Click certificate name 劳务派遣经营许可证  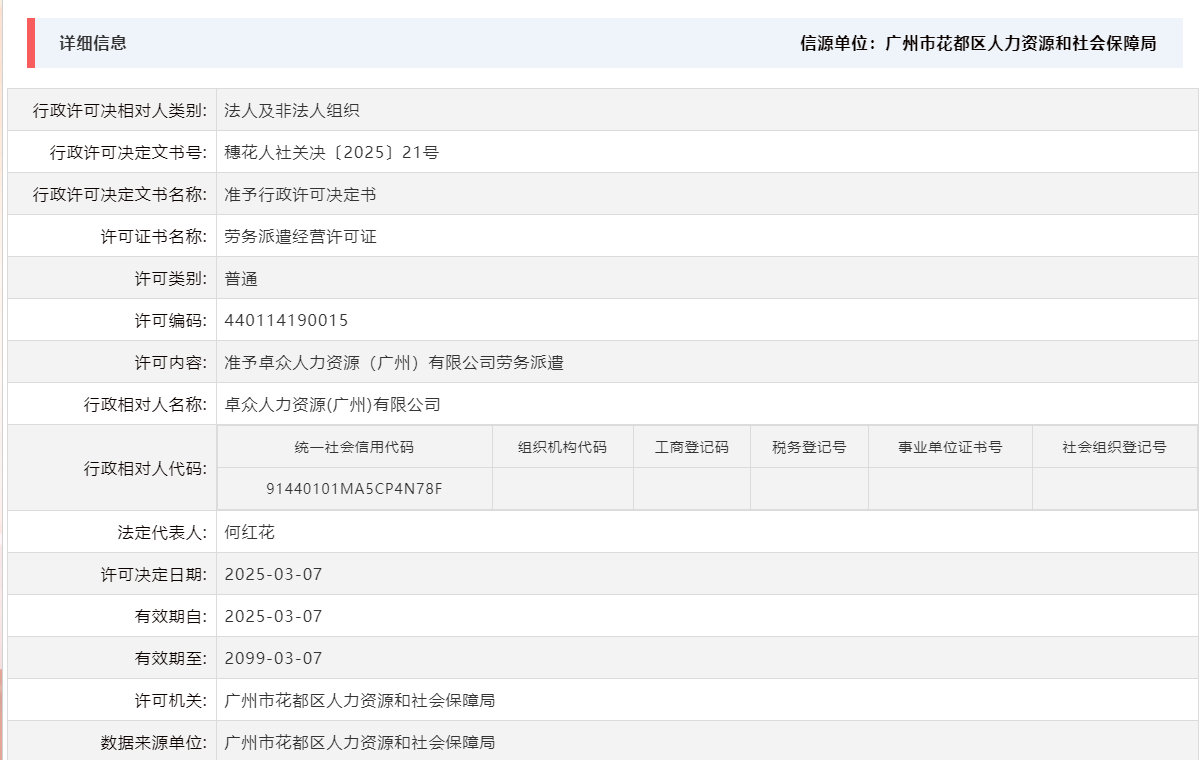(300, 235)
